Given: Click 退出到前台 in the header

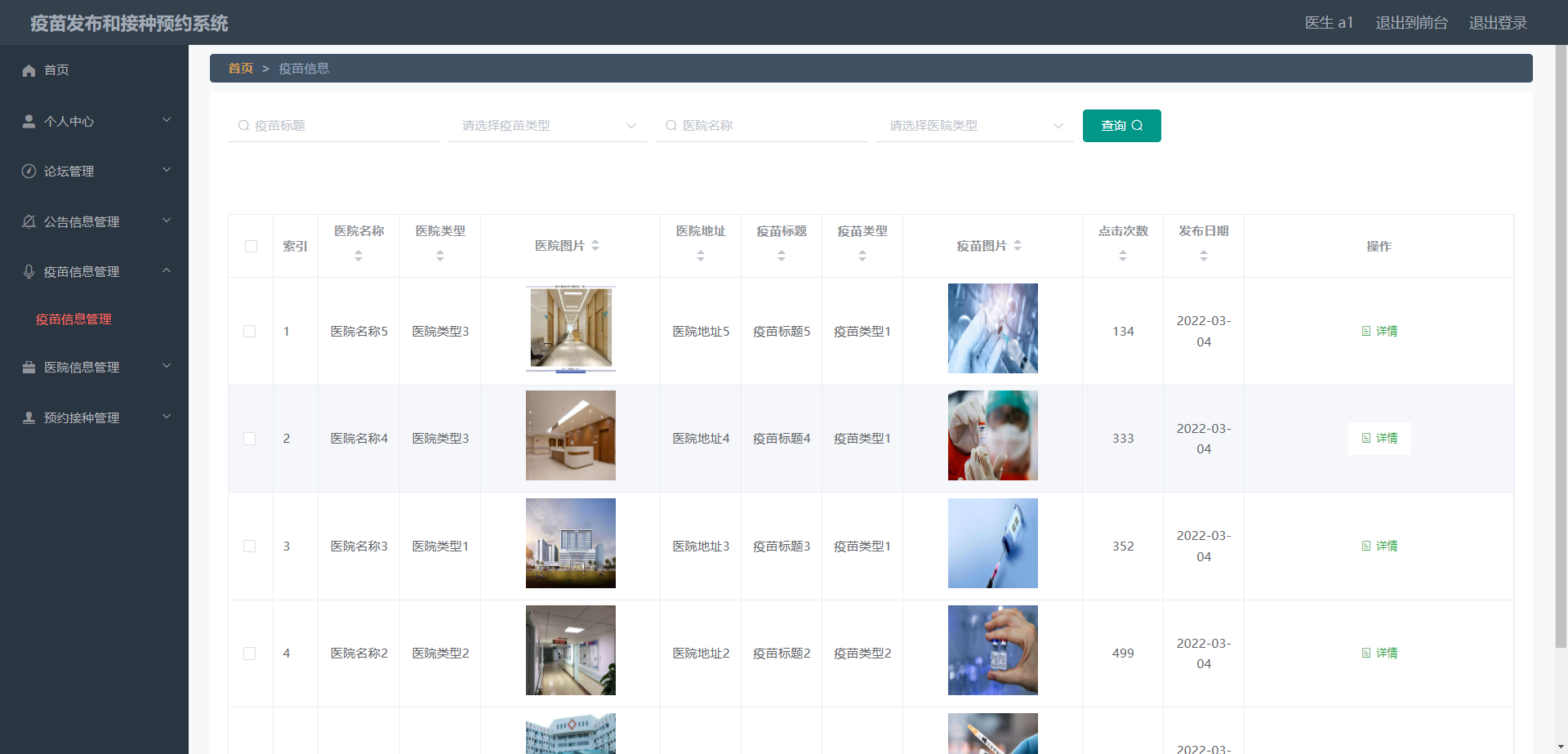Looking at the screenshot, I should point(1411,23).
